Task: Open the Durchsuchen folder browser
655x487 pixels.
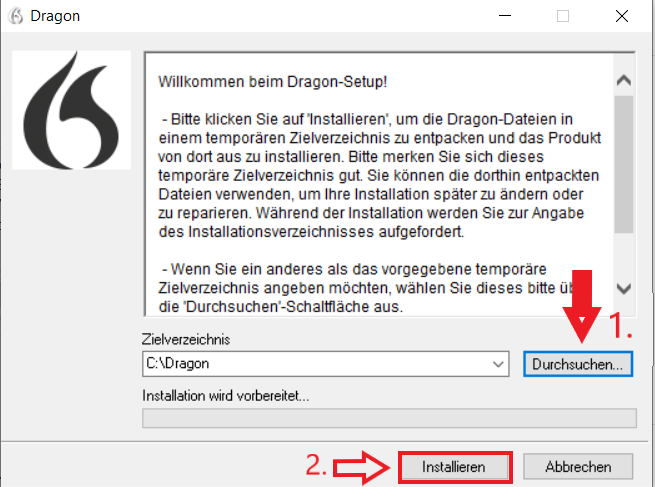Action: (578, 364)
